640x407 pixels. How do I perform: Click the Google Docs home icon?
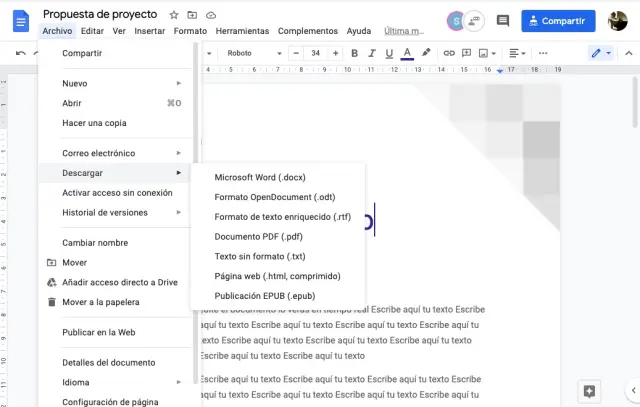coord(20,20)
